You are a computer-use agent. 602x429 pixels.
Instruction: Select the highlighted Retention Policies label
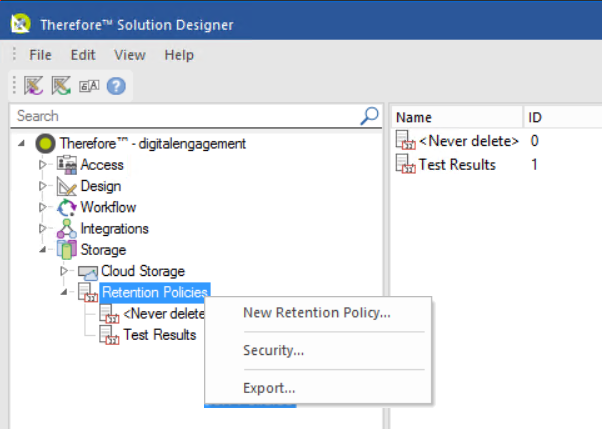point(155,292)
